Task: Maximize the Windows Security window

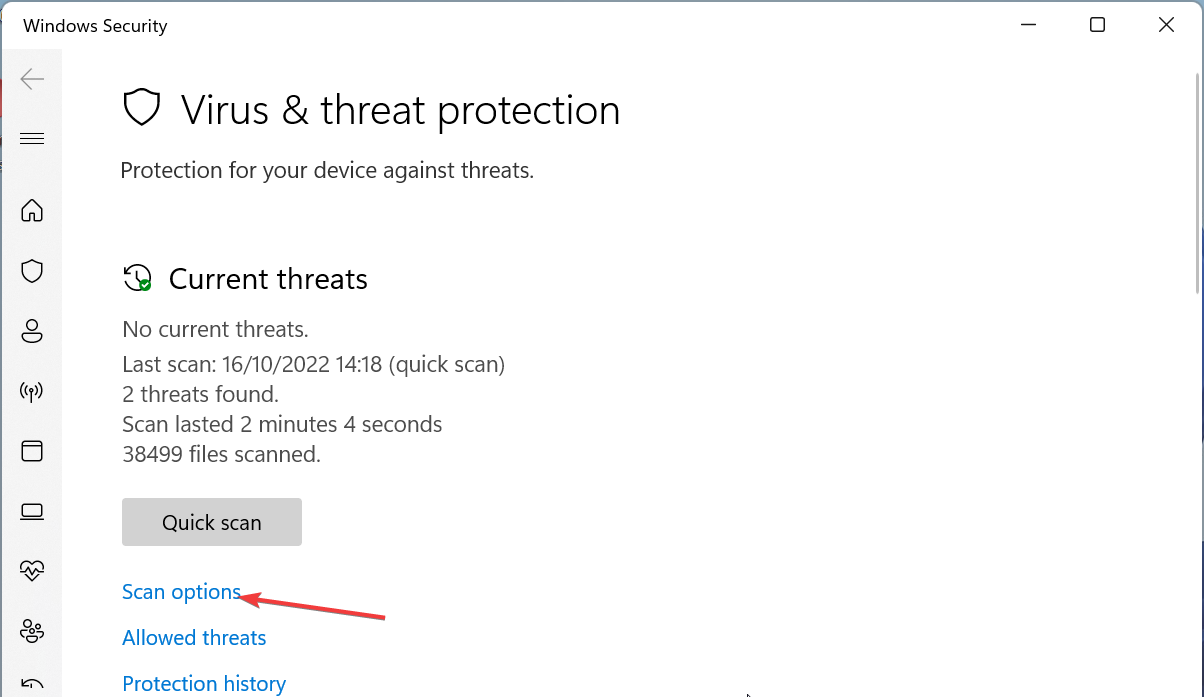Action: 1097,24
